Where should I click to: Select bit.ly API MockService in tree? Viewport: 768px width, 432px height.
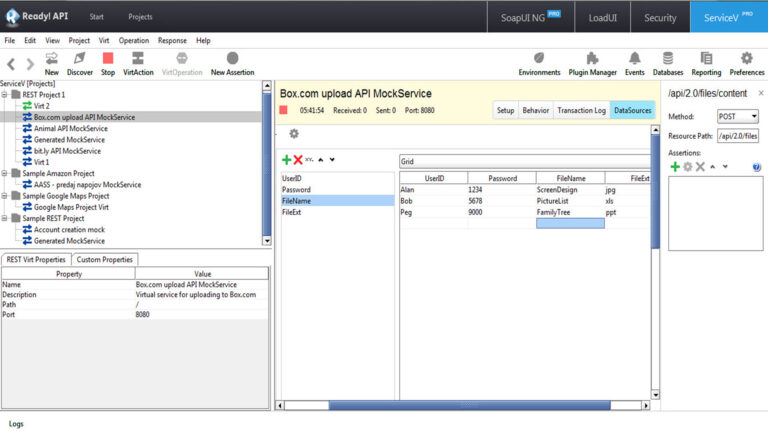point(67,151)
